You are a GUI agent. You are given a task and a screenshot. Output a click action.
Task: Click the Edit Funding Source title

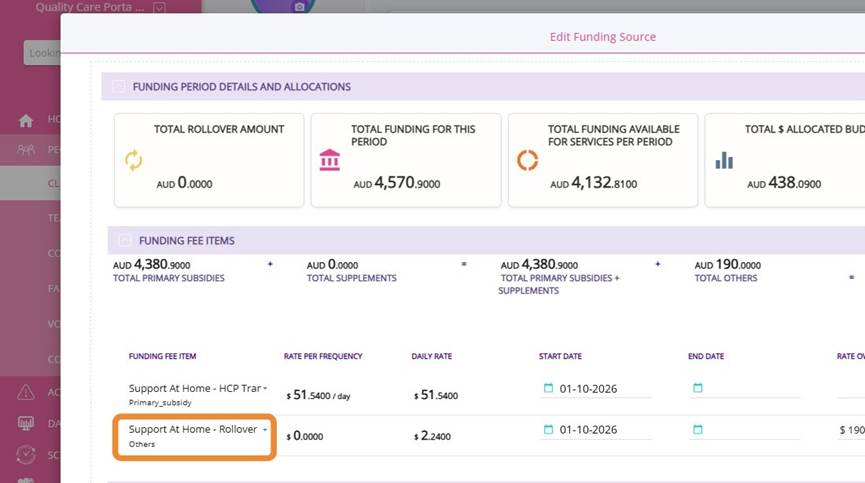602,37
